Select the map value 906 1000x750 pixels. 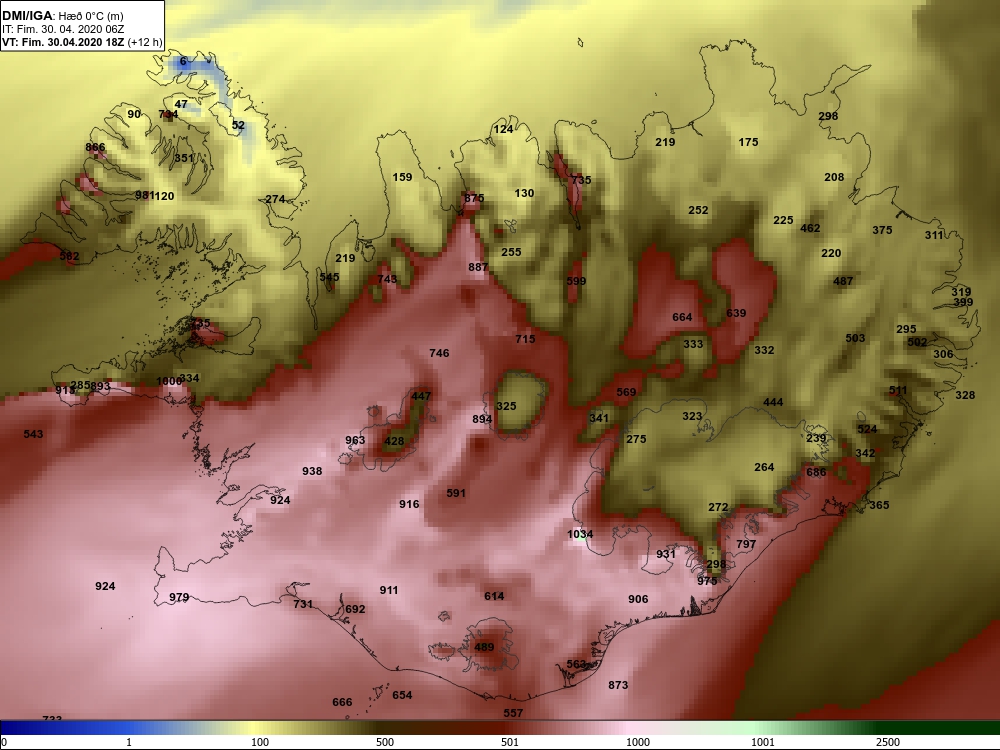click(x=638, y=599)
